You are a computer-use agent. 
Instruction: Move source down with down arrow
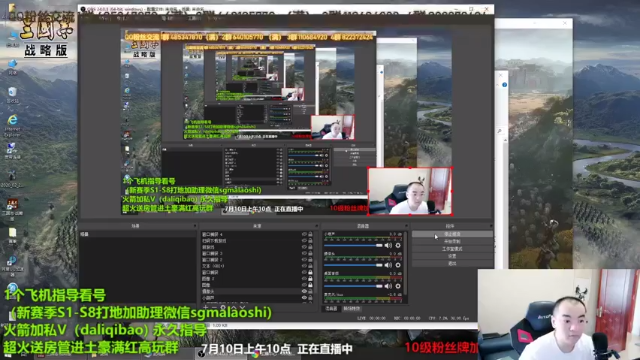click(x=242, y=308)
